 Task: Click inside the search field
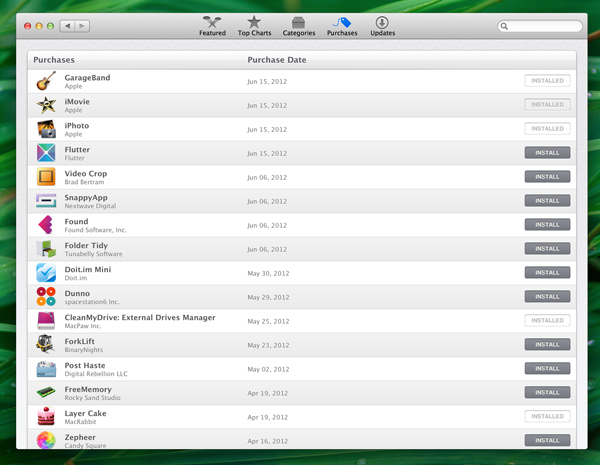click(x=540, y=26)
